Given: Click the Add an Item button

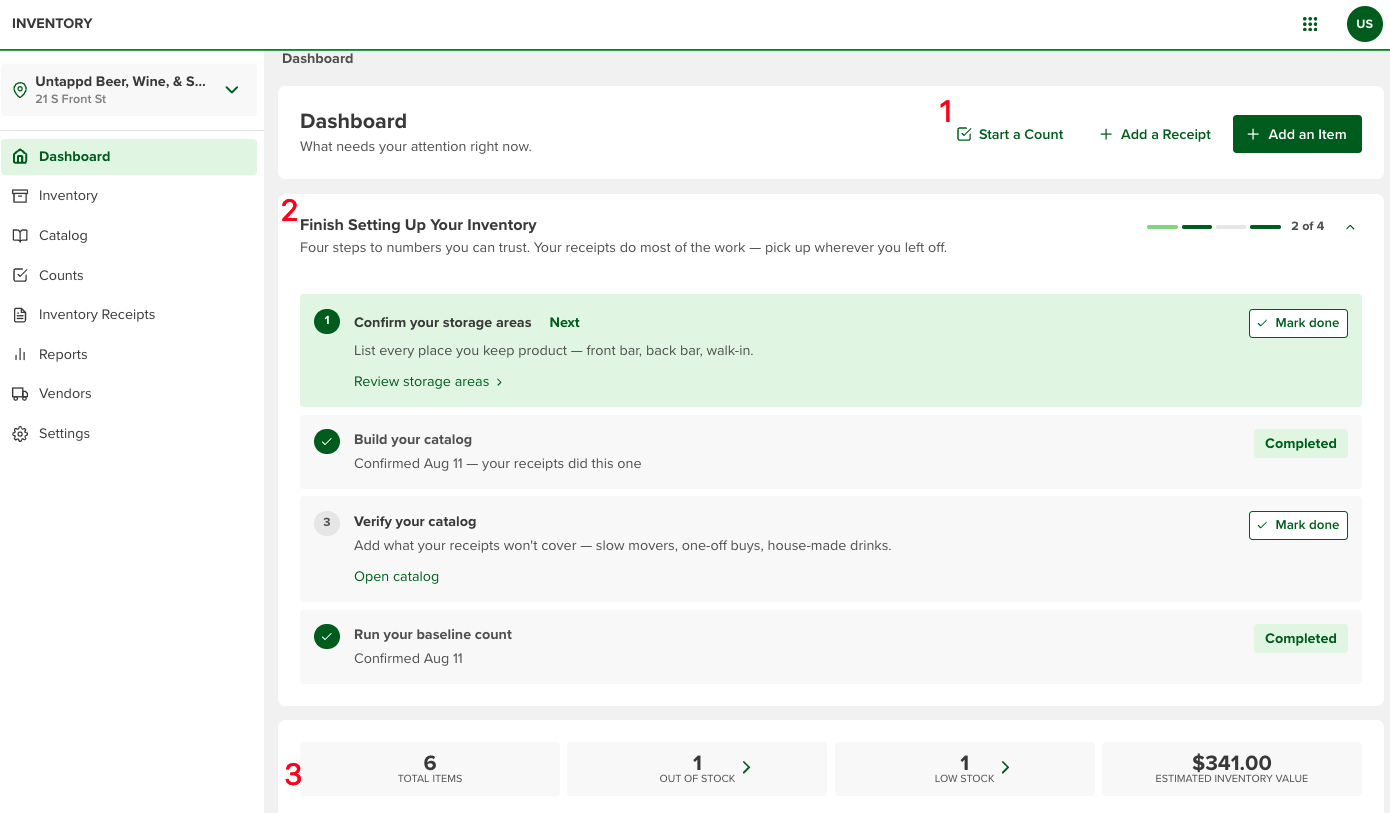Looking at the screenshot, I should 1297,134.
